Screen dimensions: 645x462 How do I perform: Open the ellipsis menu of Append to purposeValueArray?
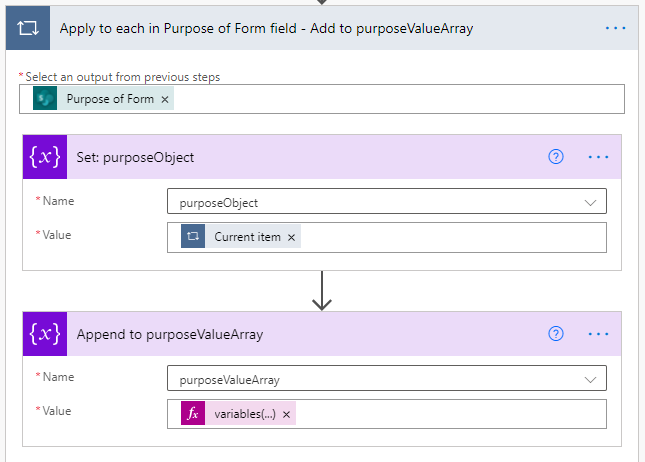coord(599,334)
